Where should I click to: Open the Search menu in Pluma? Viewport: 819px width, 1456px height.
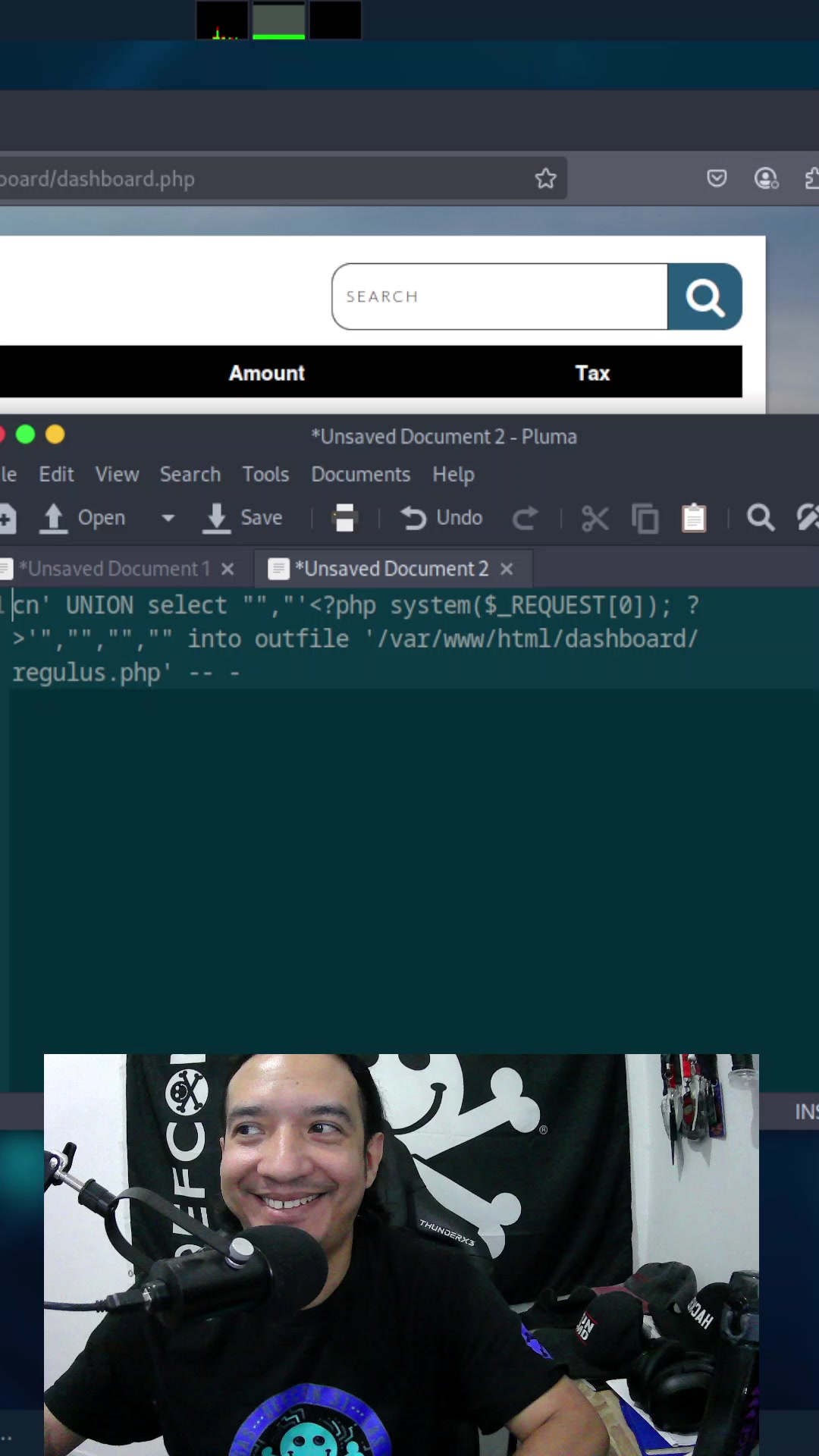[x=190, y=475]
